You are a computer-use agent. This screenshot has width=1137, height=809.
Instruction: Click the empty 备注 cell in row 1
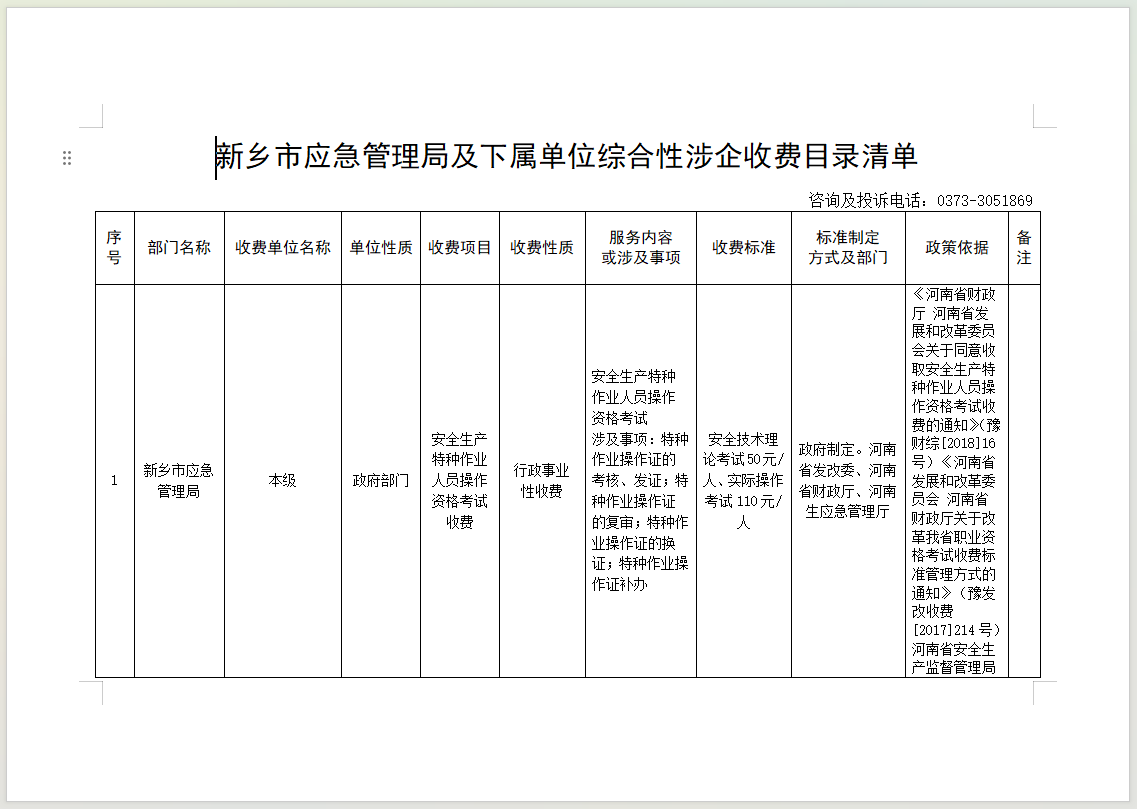tap(1024, 480)
